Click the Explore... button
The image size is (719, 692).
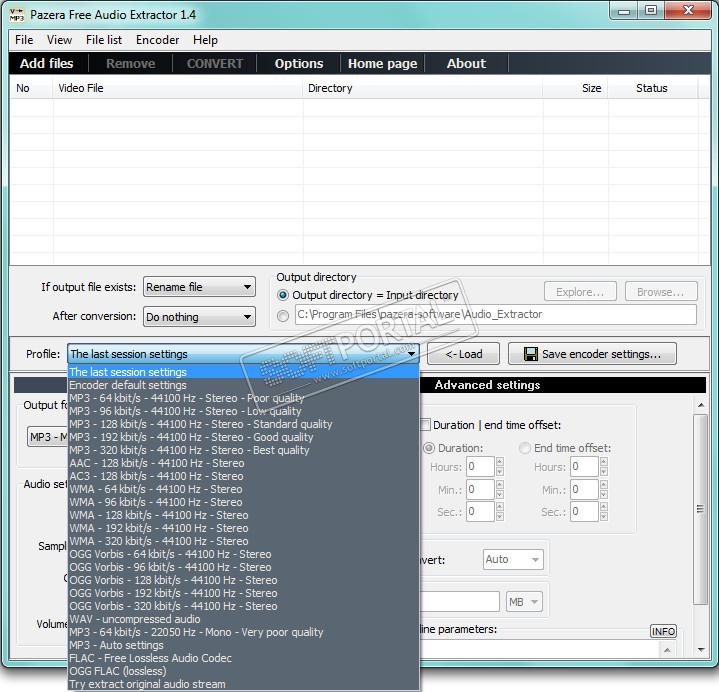coord(580,292)
